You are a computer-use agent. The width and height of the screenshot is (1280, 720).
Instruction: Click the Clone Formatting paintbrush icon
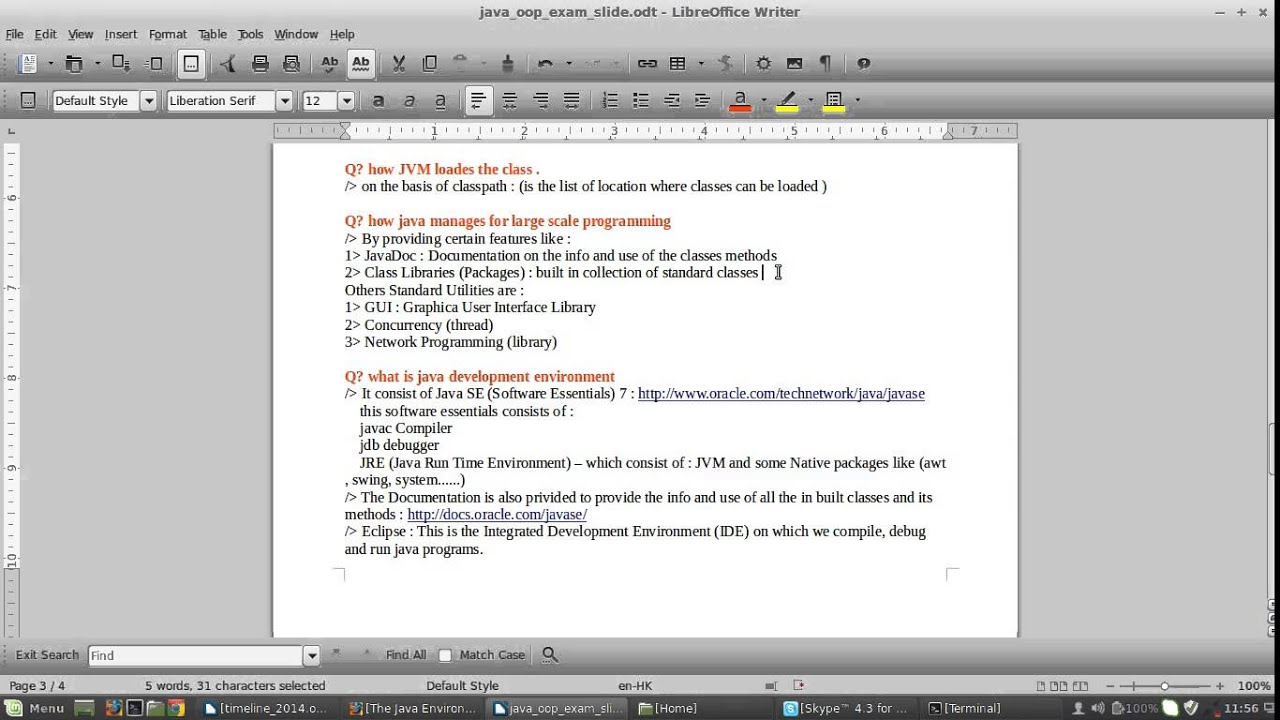tap(507, 64)
